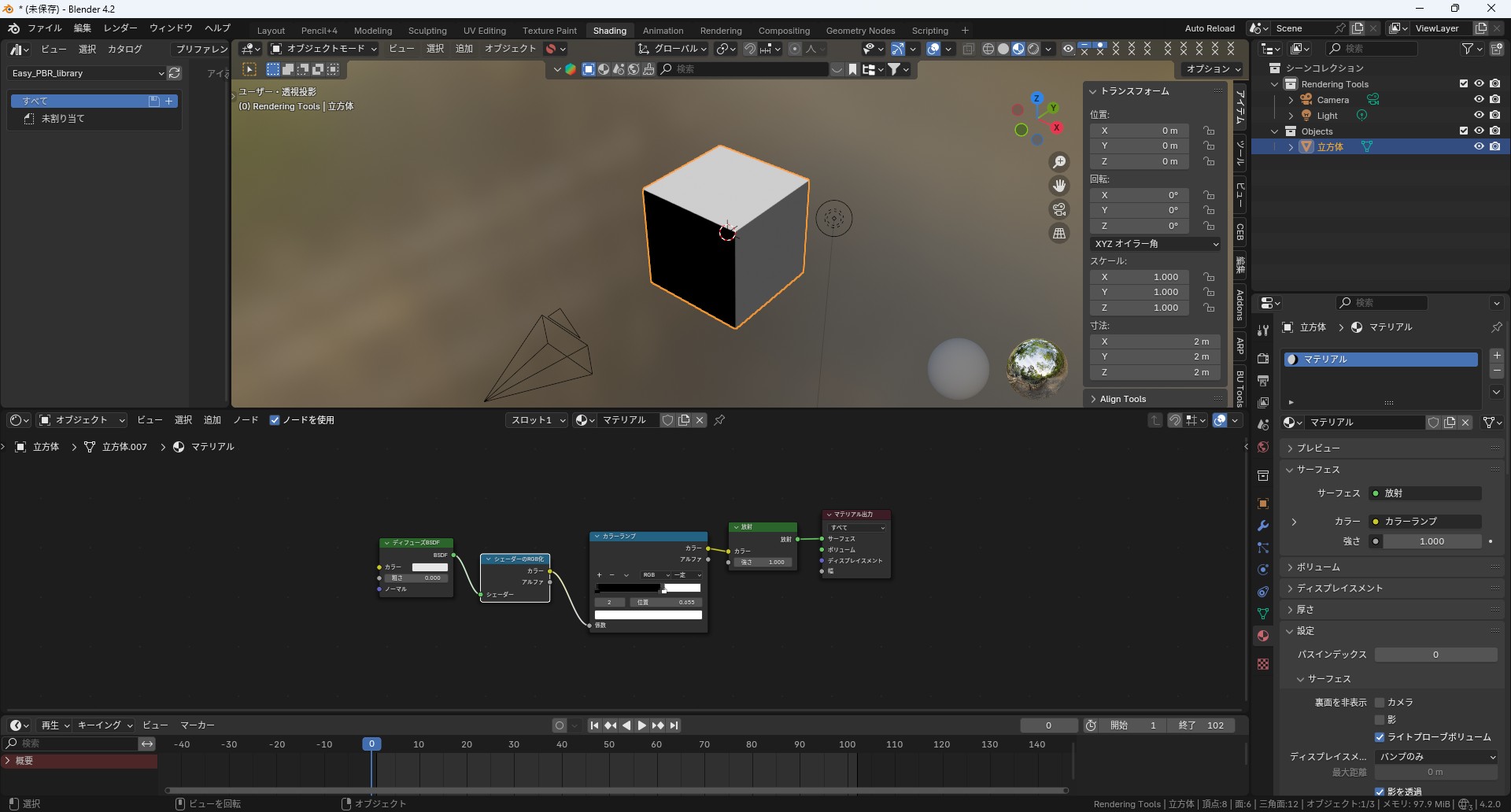
Task: Jump to the timeline end frame button
Action: pos(674,725)
